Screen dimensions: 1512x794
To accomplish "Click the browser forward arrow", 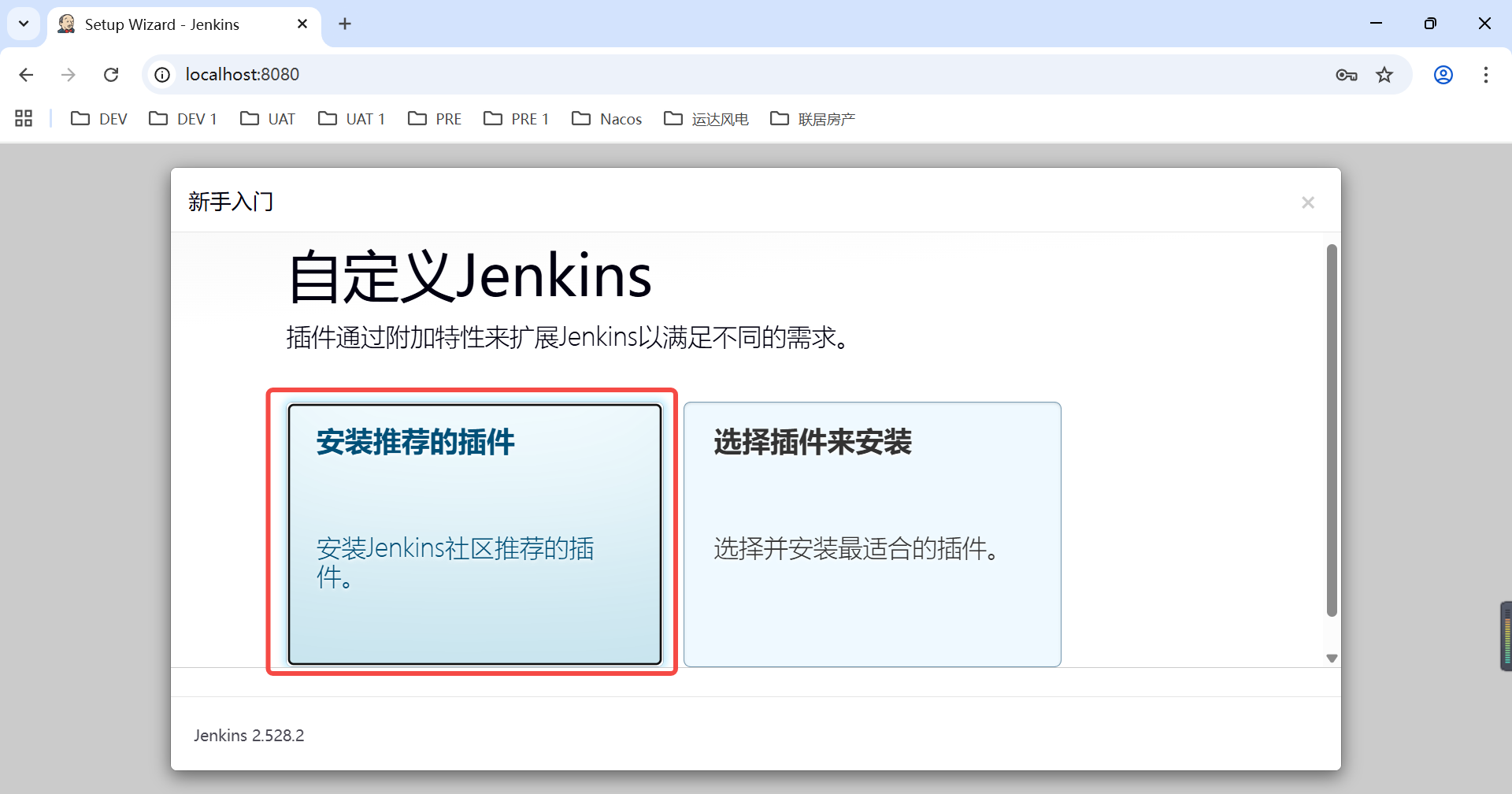I will (x=69, y=75).
